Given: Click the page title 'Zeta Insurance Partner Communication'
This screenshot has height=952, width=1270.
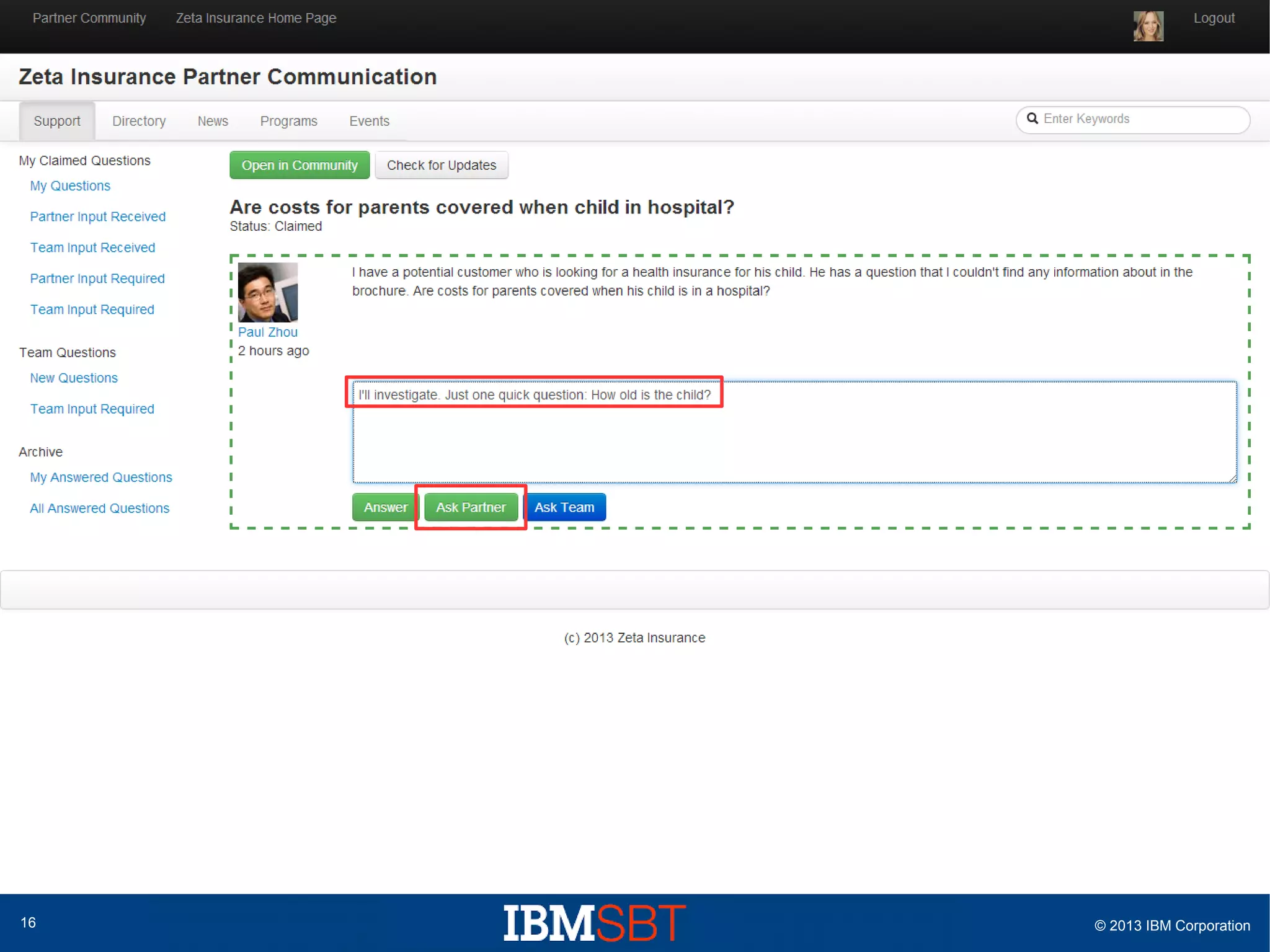Looking at the screenshot, I should [x=228, y=77].
